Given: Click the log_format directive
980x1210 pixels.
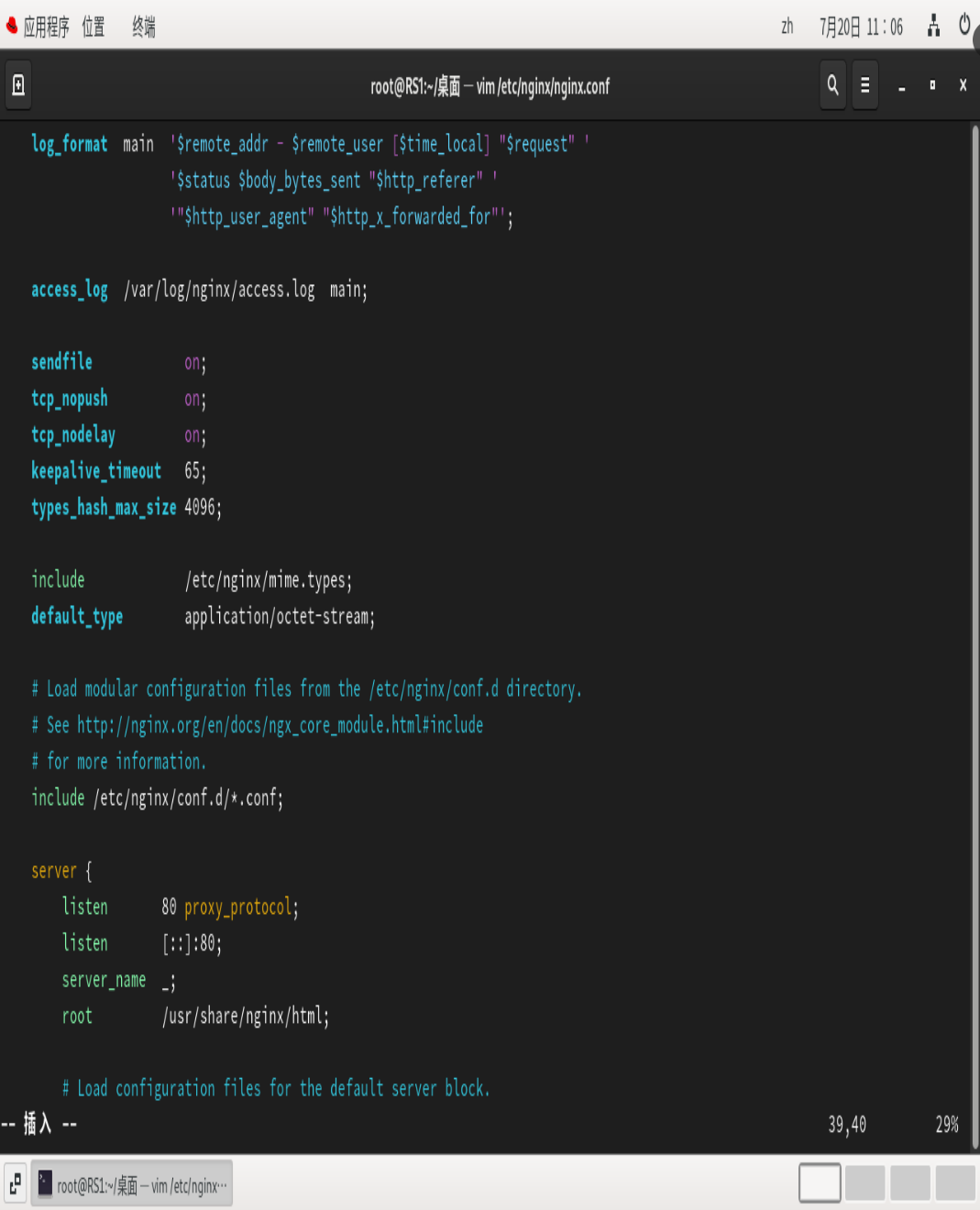Looking at the screenshot, I should (x=70, y=144).
